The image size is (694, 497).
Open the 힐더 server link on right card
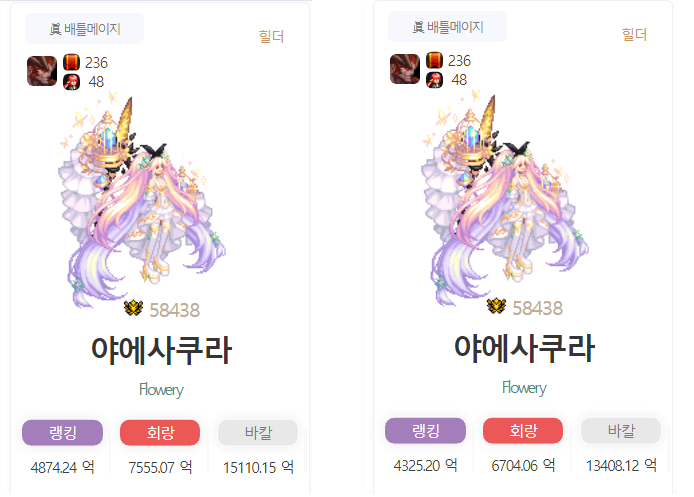point(634,35)
